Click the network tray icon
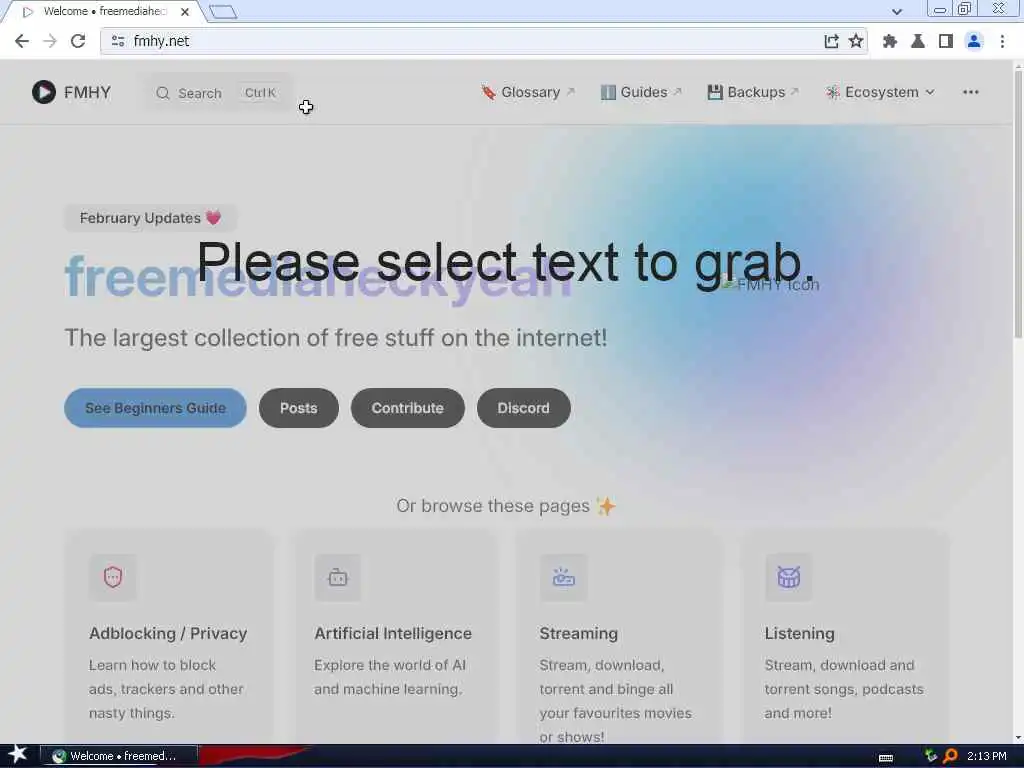This screenshot has width=1024, height=768. pyautogui.click(x=931, y=756)
